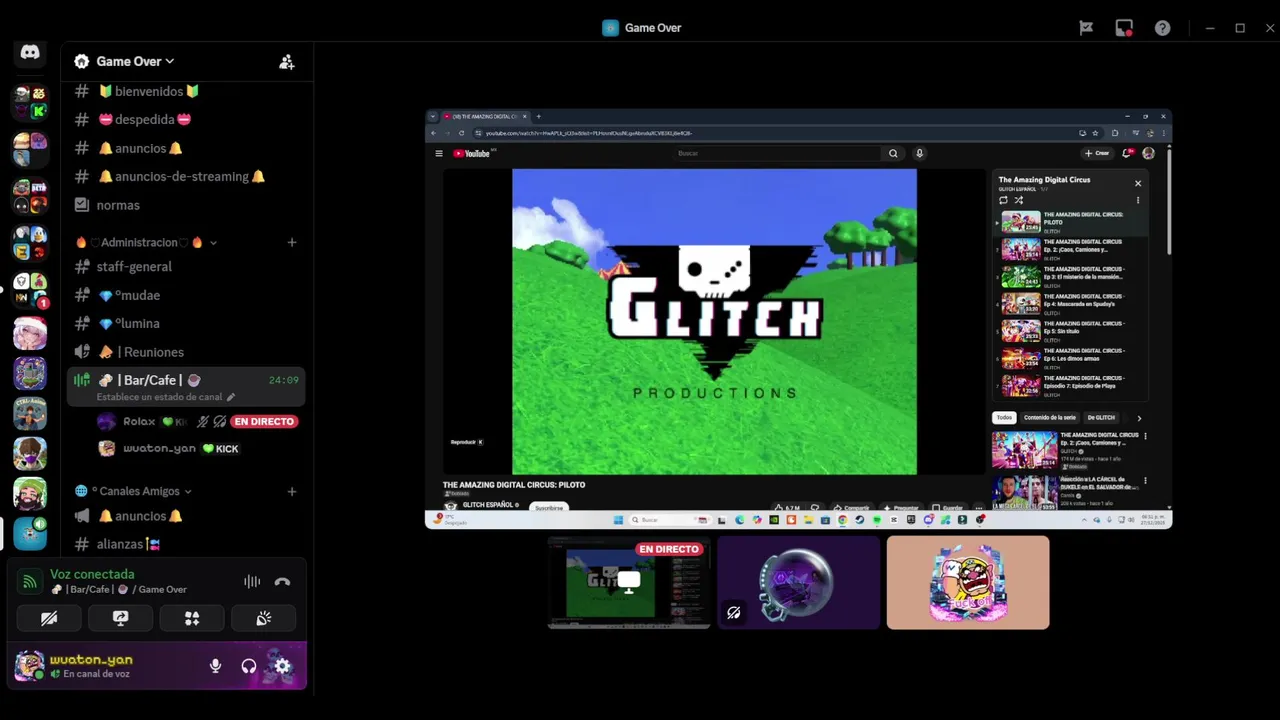1280x720 pixels.
Task: Open noise suppression waveform icon
Action: 252,582
